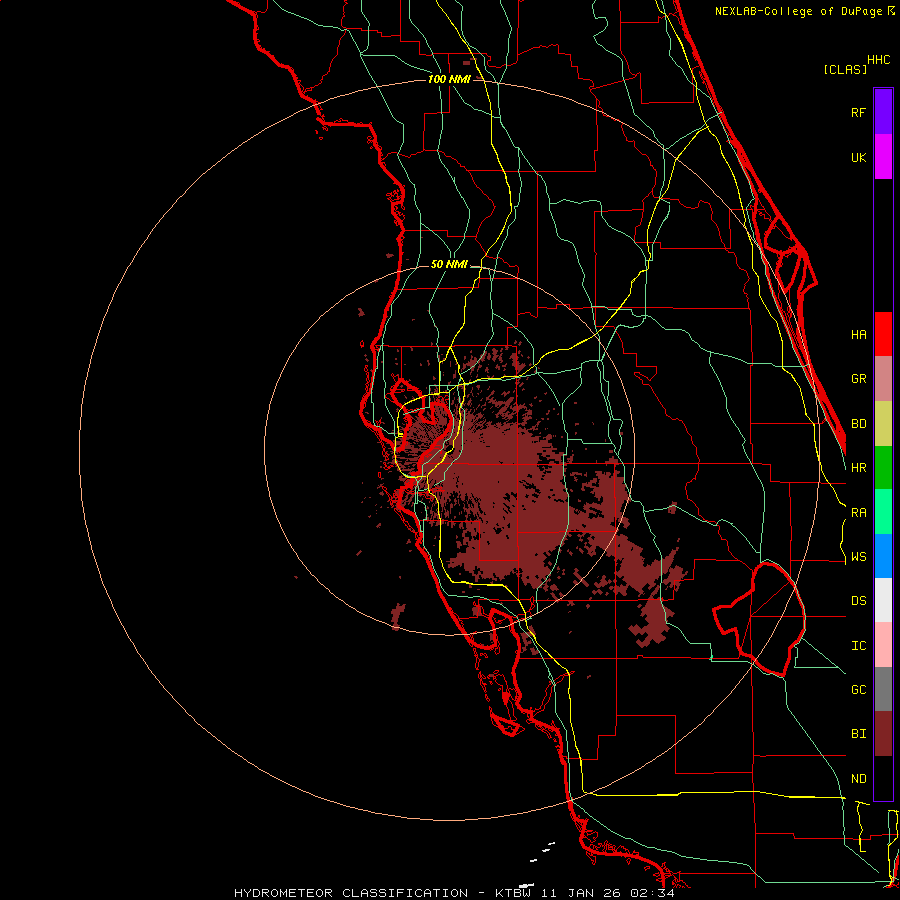Click the HR legend label
The image size is (900, 900).
coord(858,468)
